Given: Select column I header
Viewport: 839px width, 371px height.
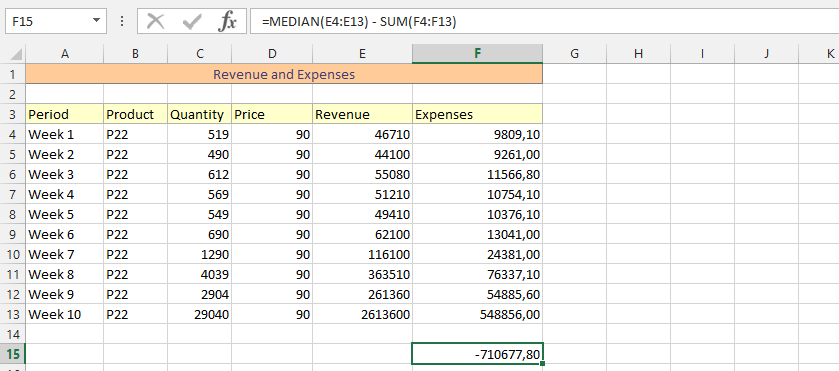Looking at the screenshot, I should pyautogui.click(x=703, y=54).
